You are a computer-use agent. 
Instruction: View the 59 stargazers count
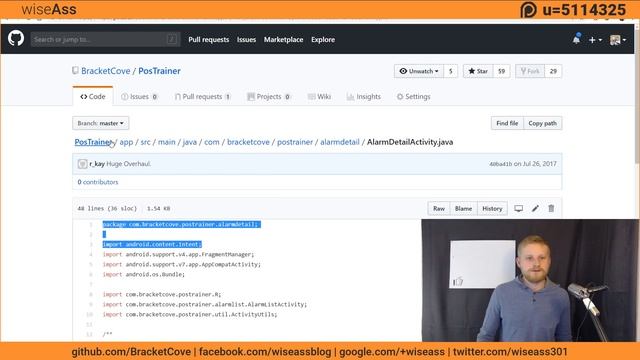[x=502, y=71]
